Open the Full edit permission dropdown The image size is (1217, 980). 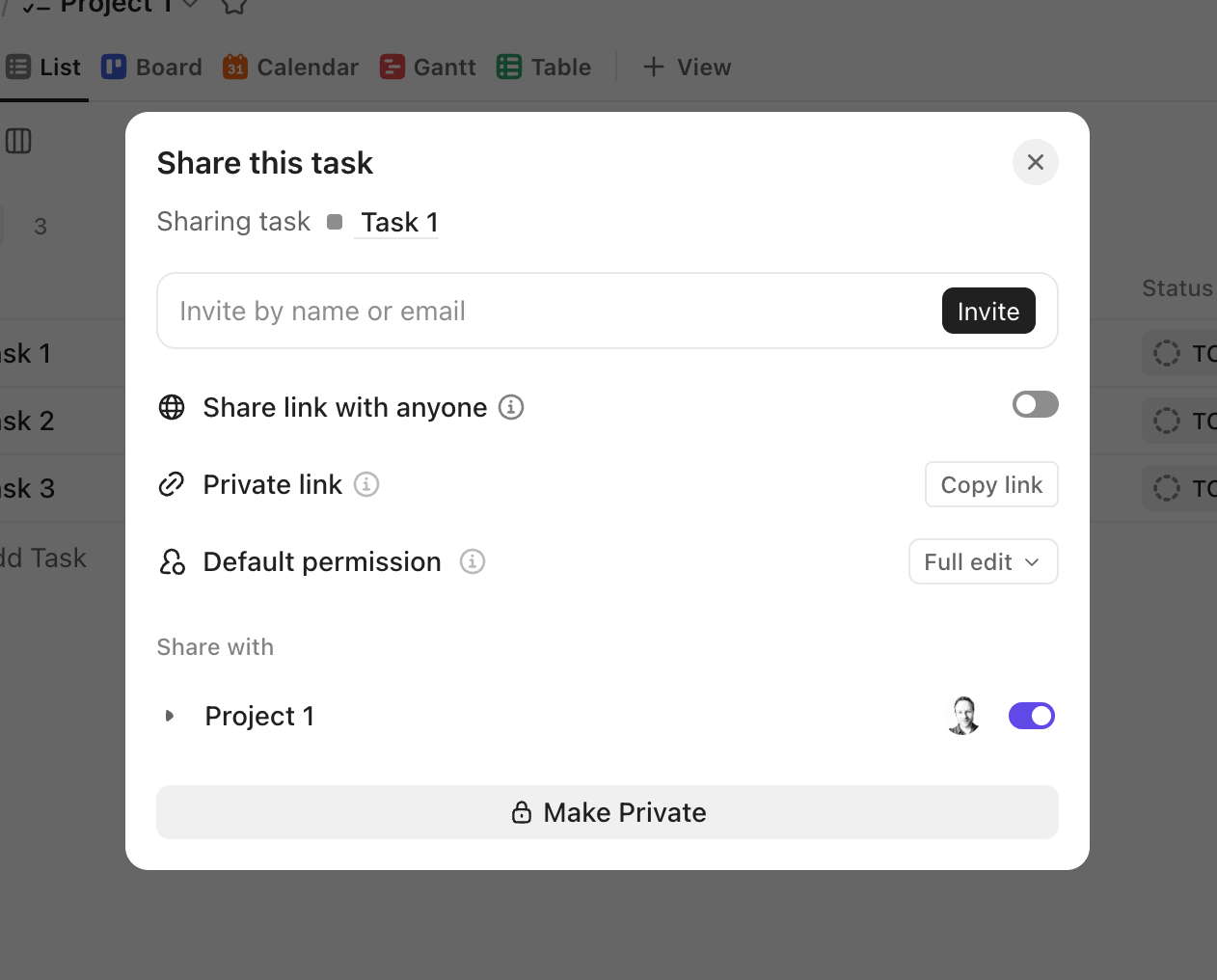983,561
